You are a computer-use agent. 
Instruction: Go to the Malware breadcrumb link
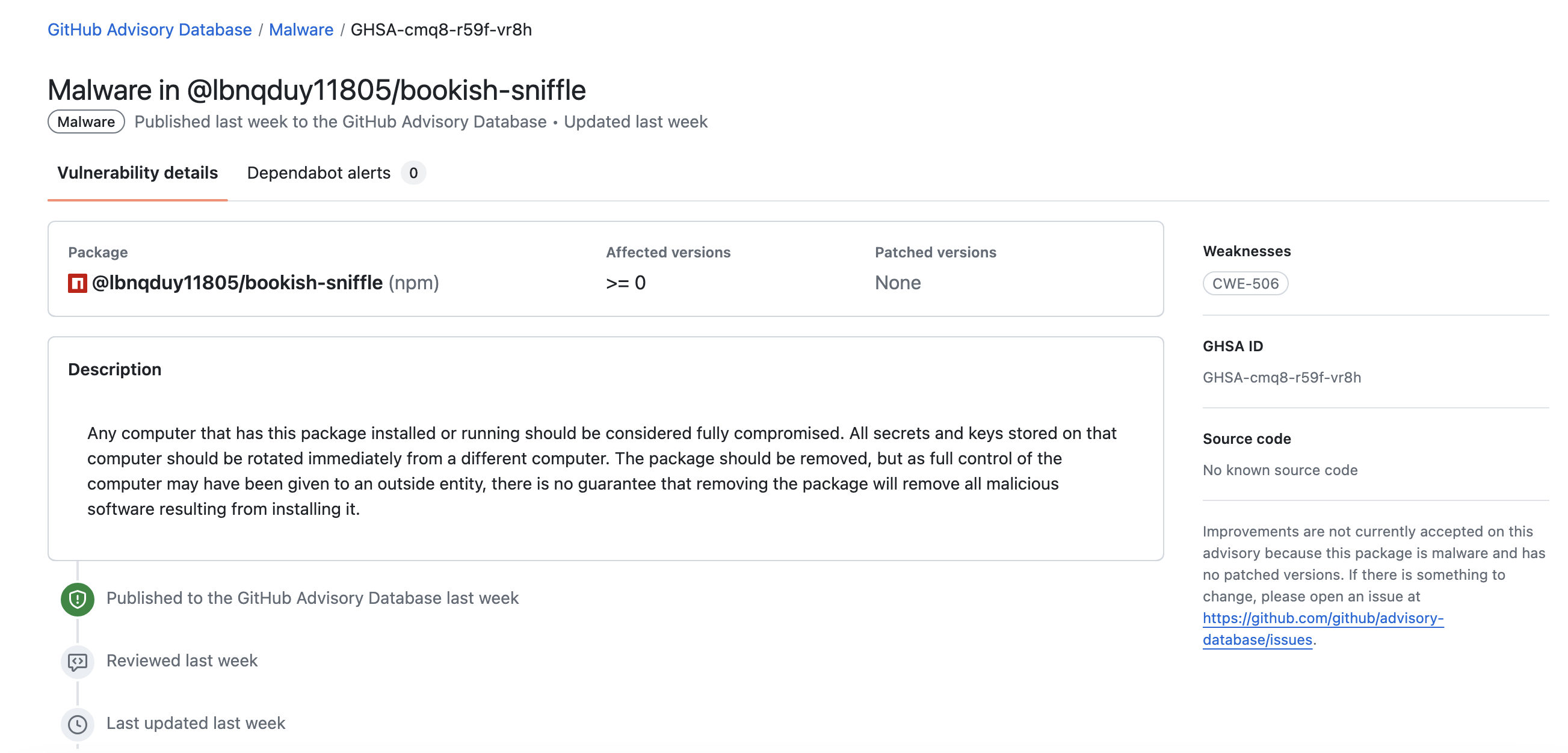pyautogui.click(x=301, y=30)
